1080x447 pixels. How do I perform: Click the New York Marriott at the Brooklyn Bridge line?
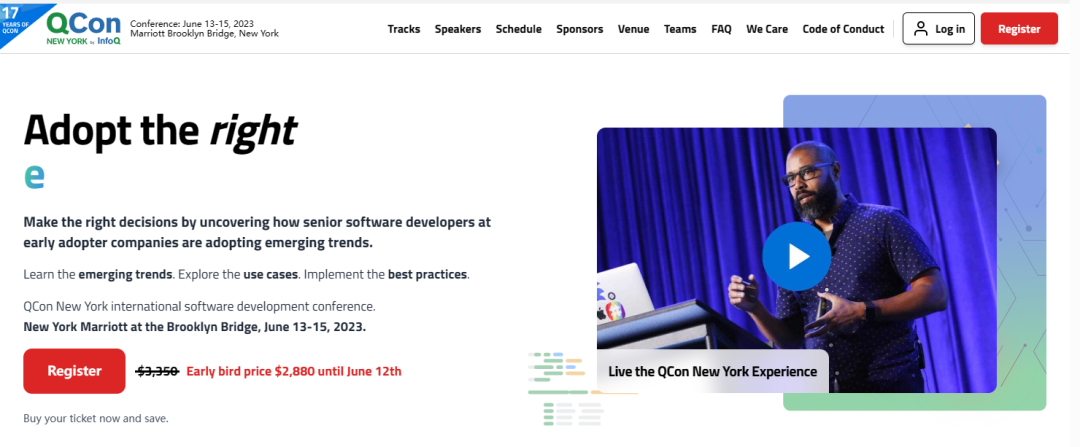[194, 326]
